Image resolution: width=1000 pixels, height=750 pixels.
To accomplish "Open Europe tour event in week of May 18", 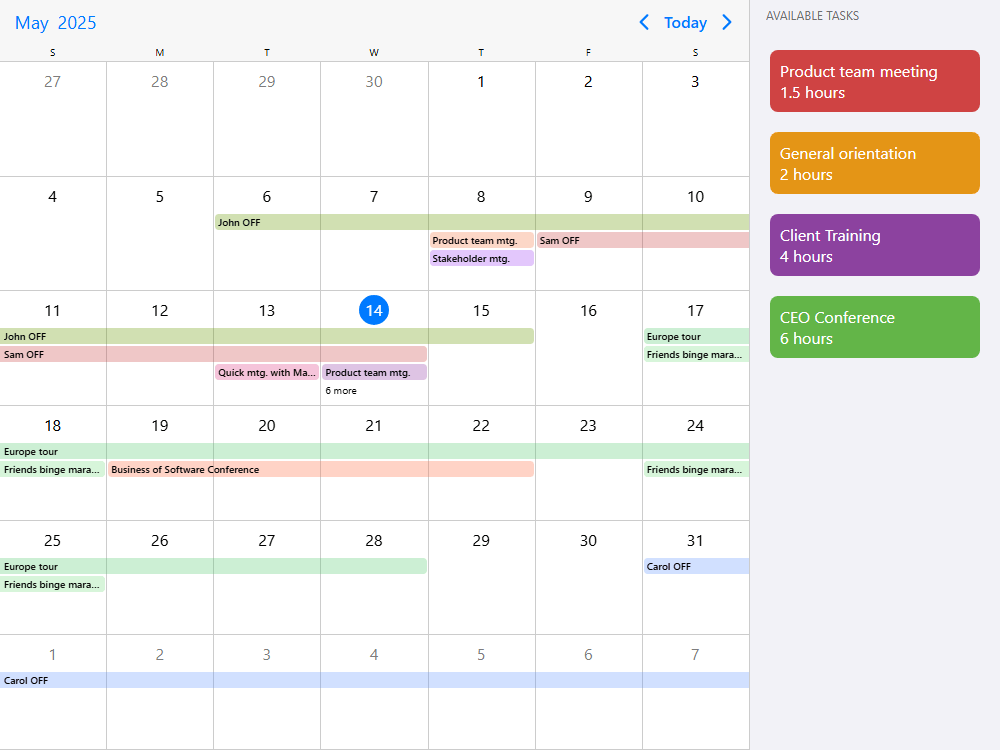I will [374, 451].
